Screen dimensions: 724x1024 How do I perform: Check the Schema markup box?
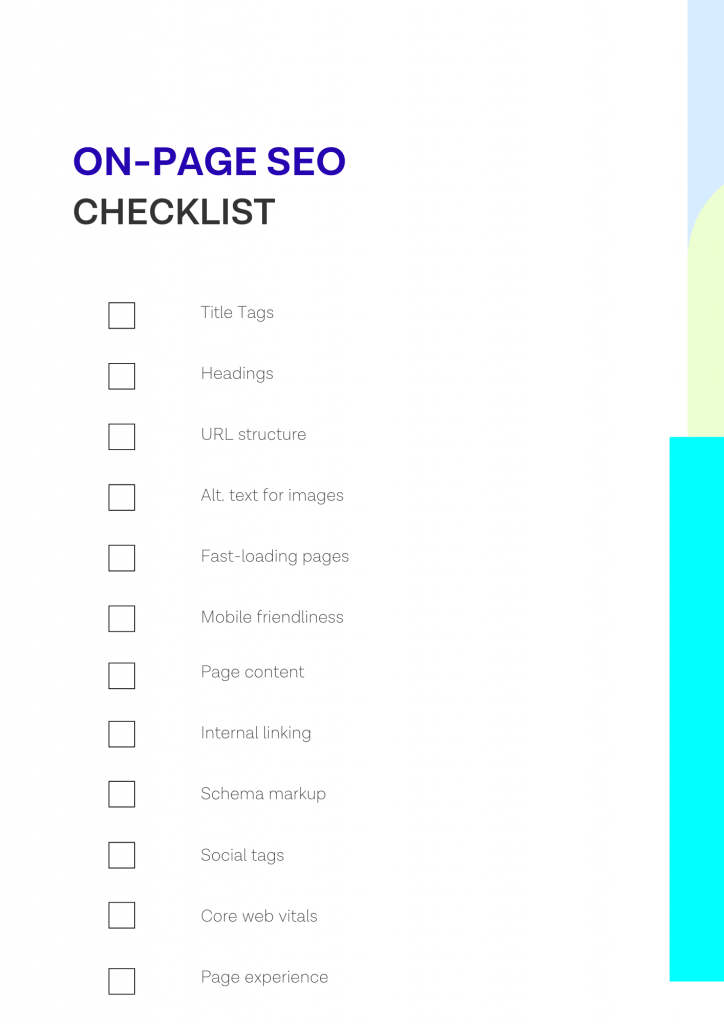tap(121, 794)
